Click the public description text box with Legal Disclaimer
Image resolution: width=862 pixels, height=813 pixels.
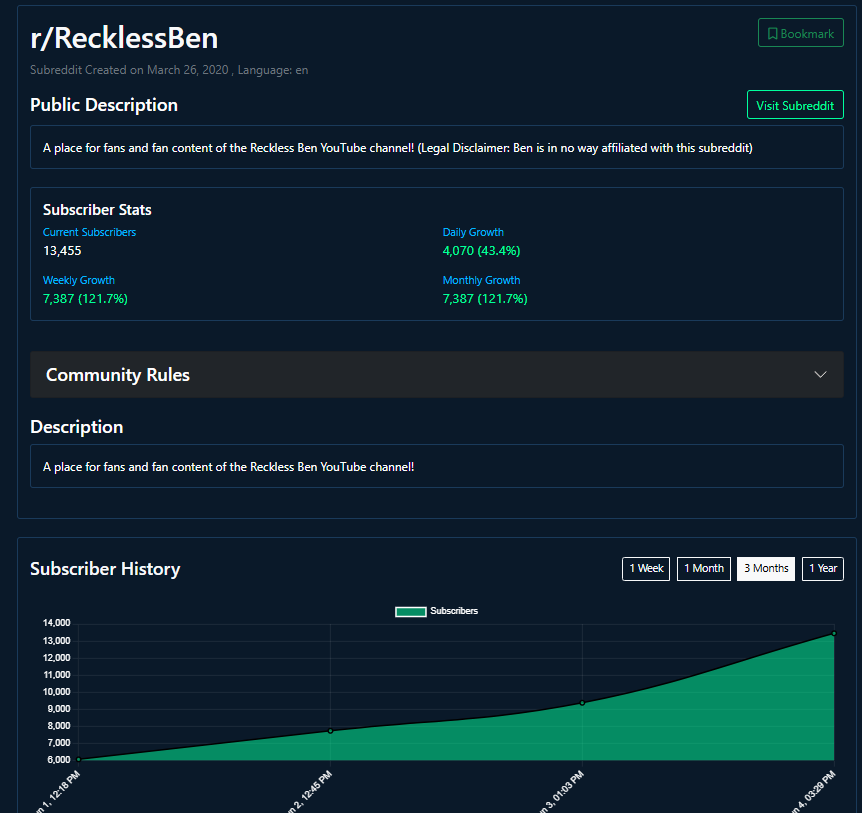(x=436, y=147)
